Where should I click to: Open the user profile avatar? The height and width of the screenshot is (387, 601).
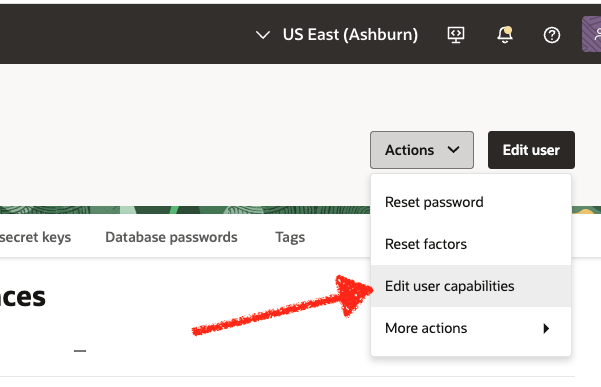(591, 34)
